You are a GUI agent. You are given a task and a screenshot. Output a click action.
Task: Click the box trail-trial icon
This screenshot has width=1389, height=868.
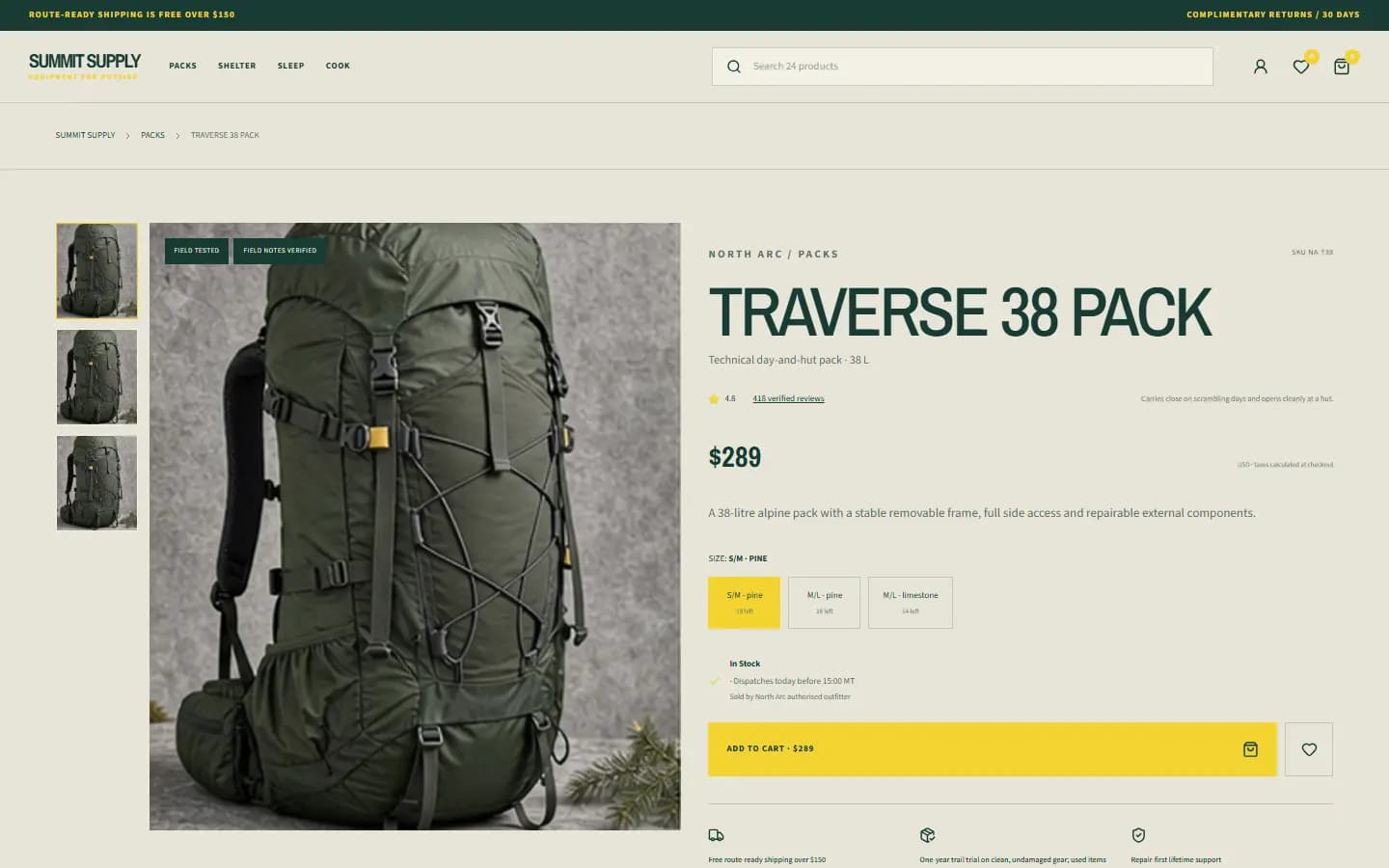point(927,835)
